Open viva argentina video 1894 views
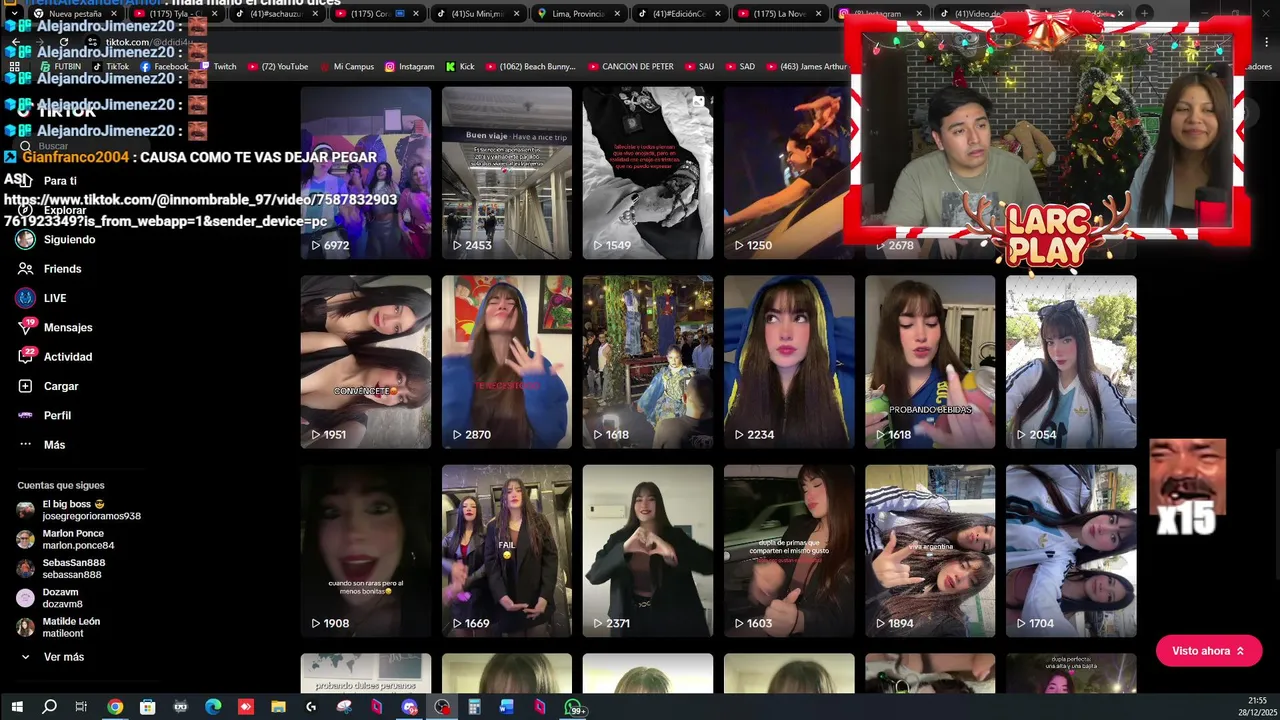Screen dimensions: 1280x720 click(930, 551)
